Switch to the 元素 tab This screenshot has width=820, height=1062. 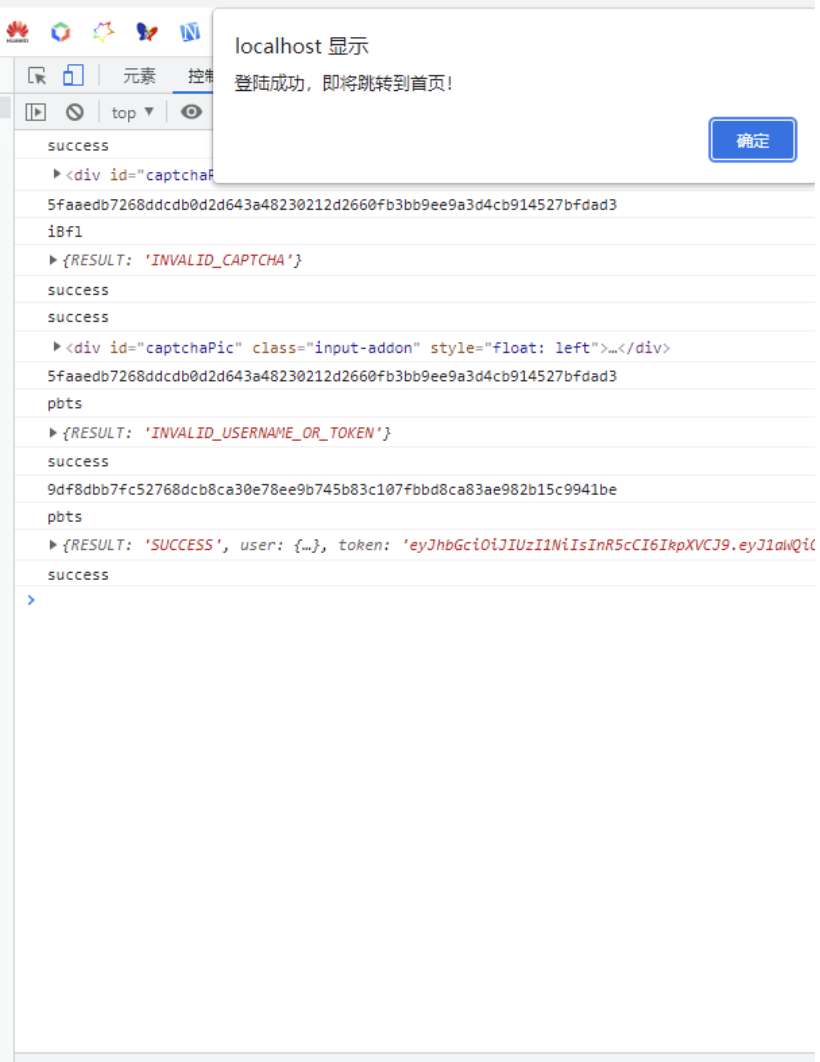(139, 75)
